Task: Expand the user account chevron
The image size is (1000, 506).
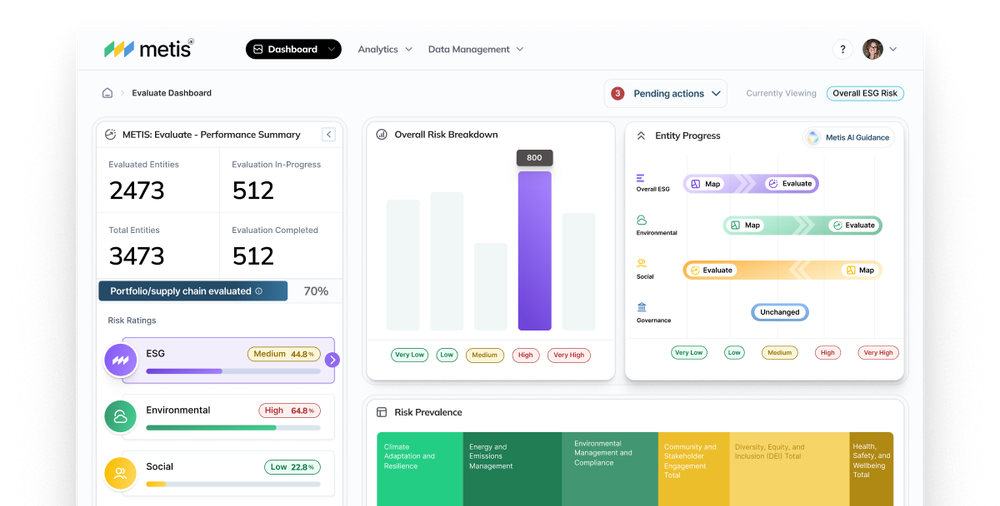Action: click(x=893, y=49)
